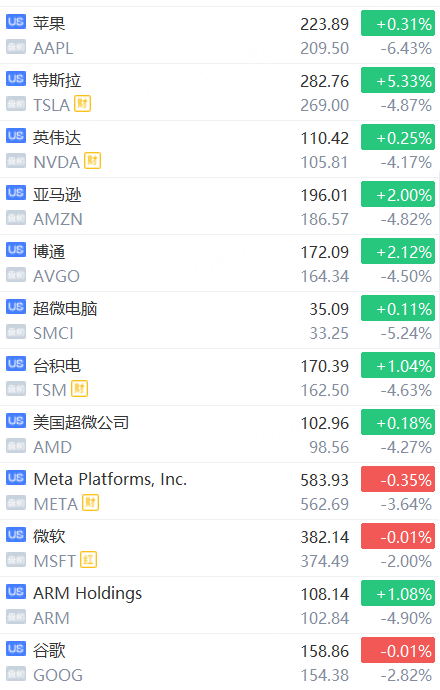Click the 财 badge beside NVDA

pos(92,161)
